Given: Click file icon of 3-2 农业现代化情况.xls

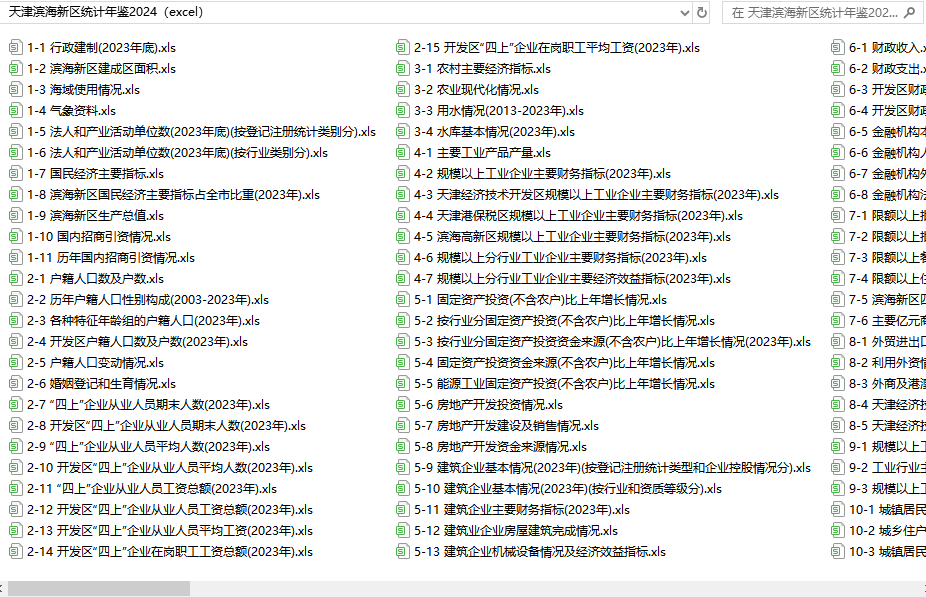Looking at the screenshot, I should (403, 90).
